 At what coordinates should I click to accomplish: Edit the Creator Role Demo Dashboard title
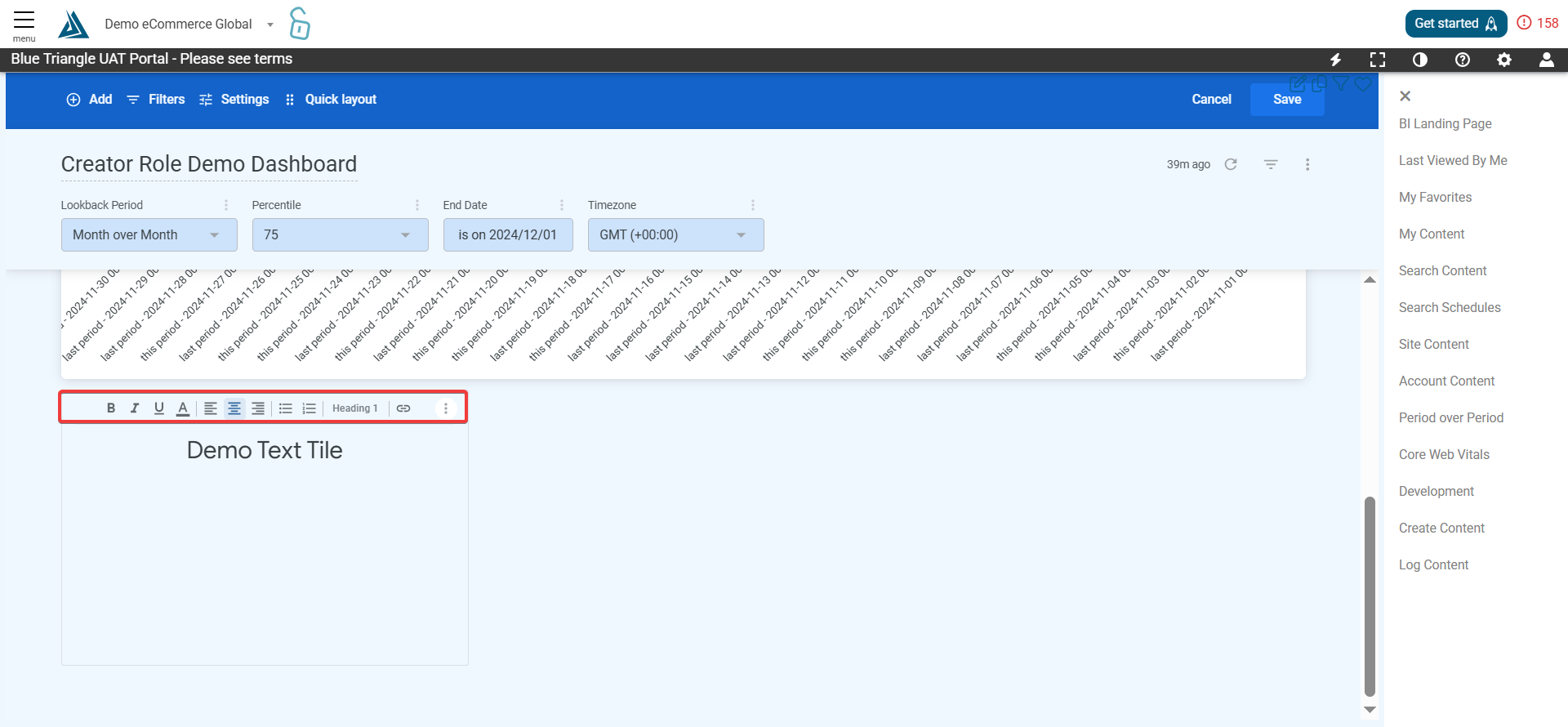(209, 164)
